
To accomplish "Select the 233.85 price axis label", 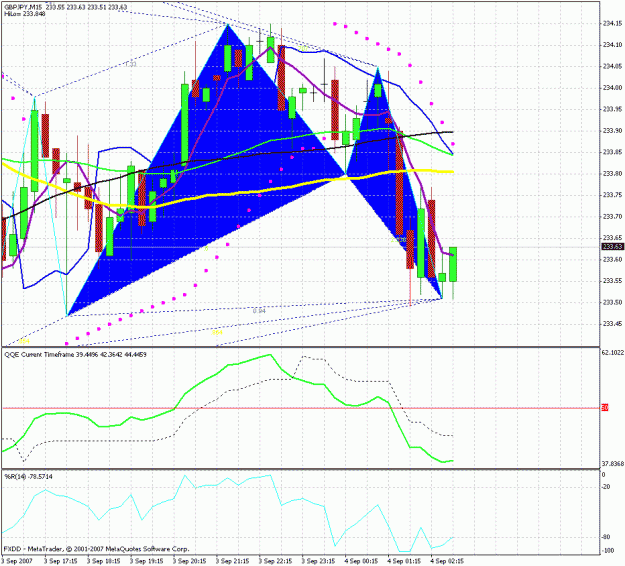I will [612, 152].
